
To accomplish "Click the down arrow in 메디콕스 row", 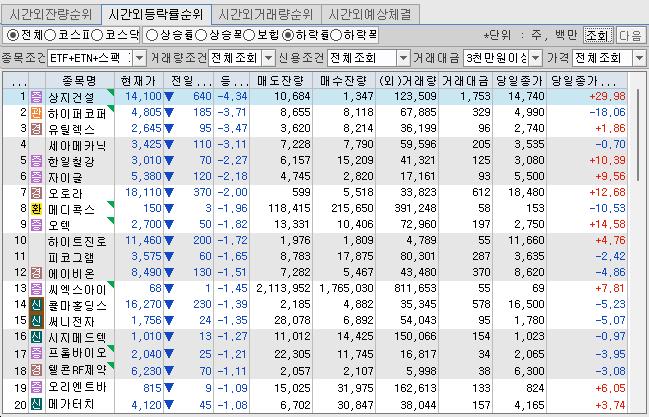I will coord(169,209).
